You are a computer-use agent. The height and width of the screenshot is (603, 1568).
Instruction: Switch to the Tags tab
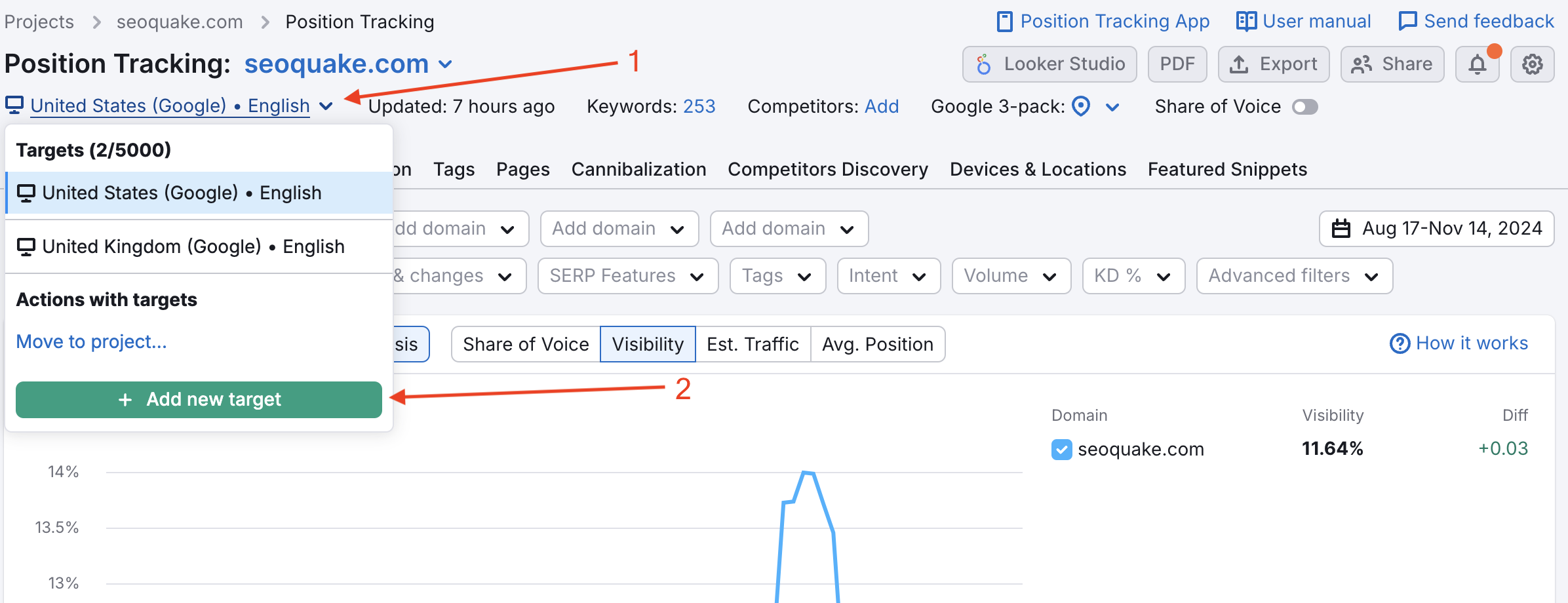point(454,170)
